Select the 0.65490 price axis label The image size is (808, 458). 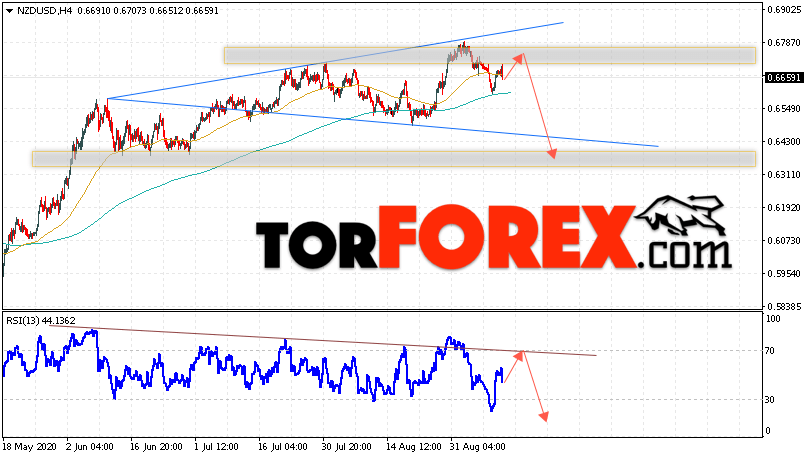[x=784, y=109]
